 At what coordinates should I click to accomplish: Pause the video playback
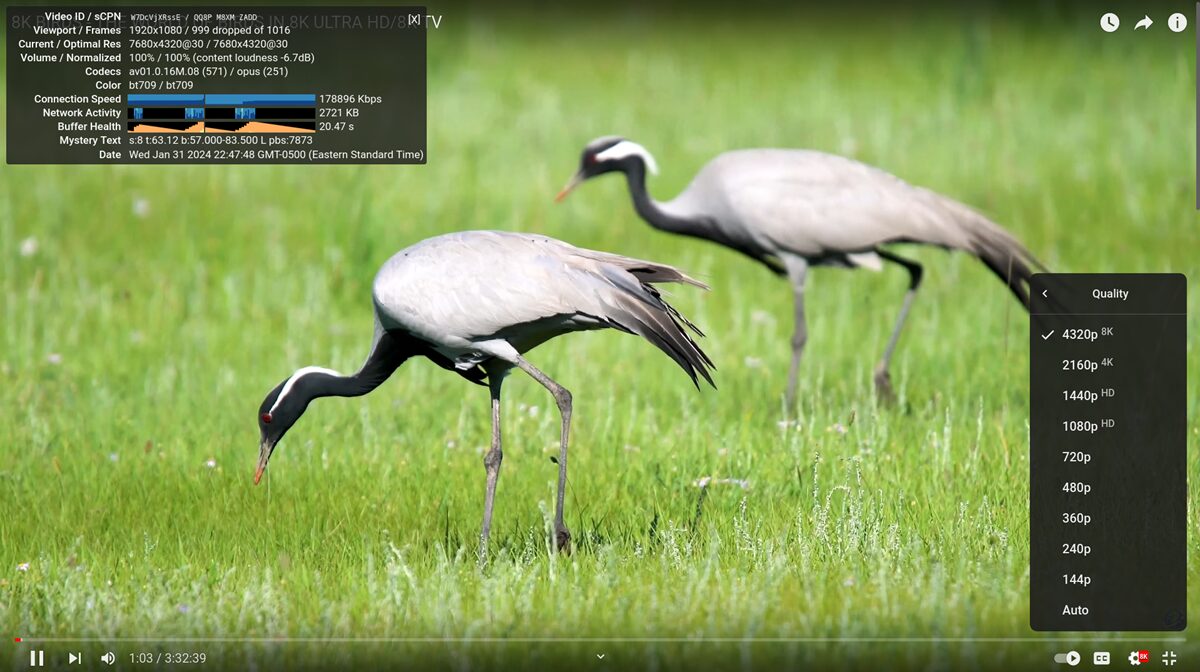pos(37,658)
